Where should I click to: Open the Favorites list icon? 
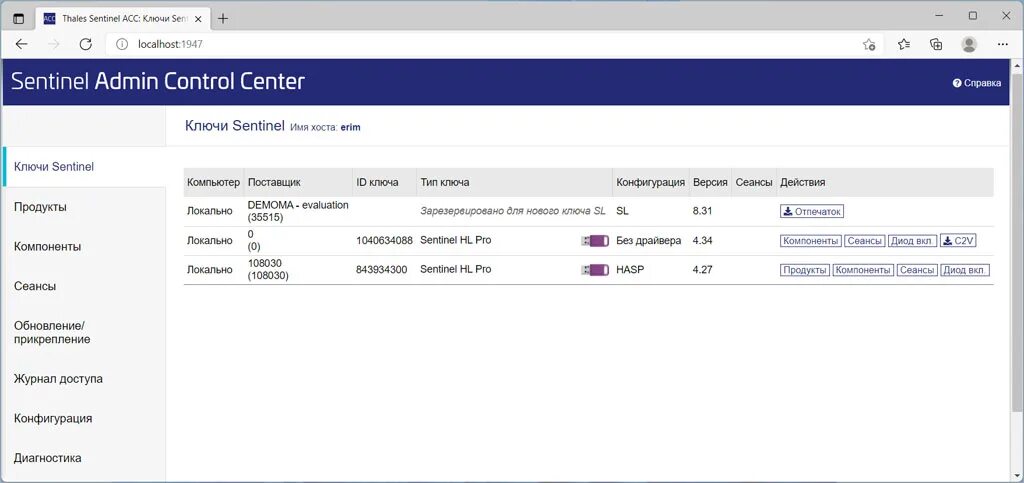point(904,44)
